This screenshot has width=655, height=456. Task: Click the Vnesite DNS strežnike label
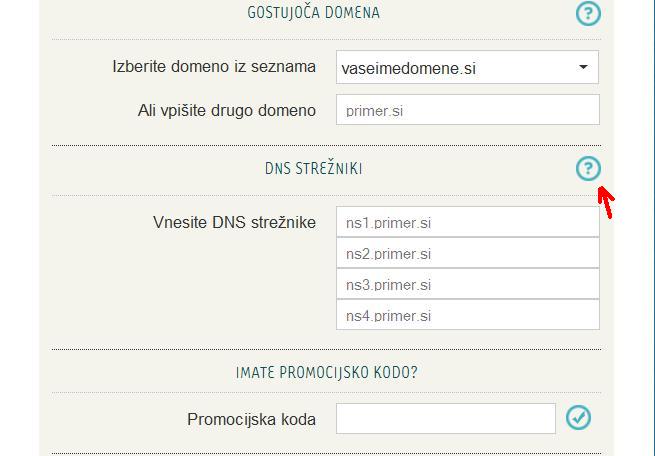click(234, 222)
